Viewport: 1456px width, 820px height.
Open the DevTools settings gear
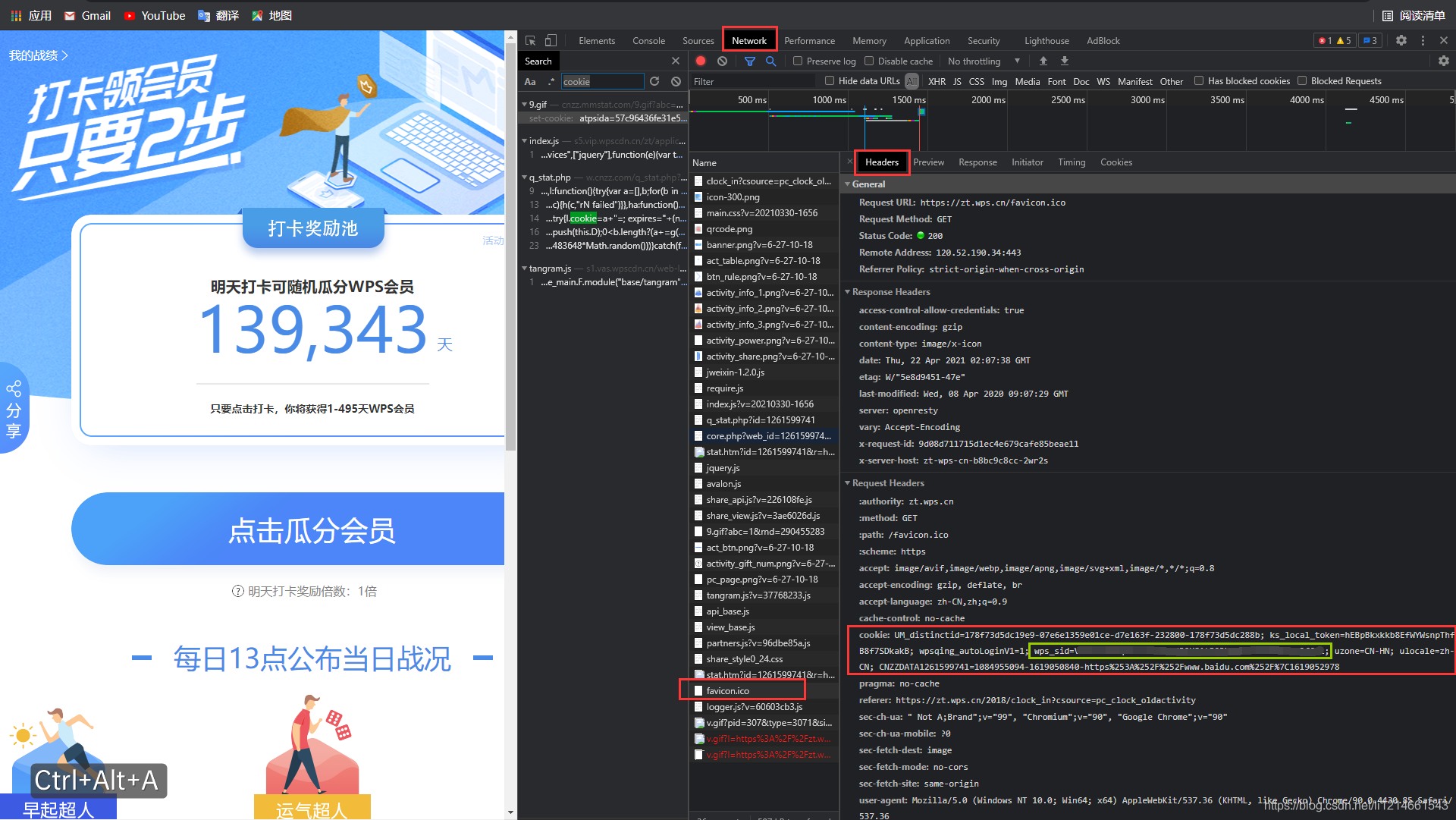click(x=1401, y=40)
